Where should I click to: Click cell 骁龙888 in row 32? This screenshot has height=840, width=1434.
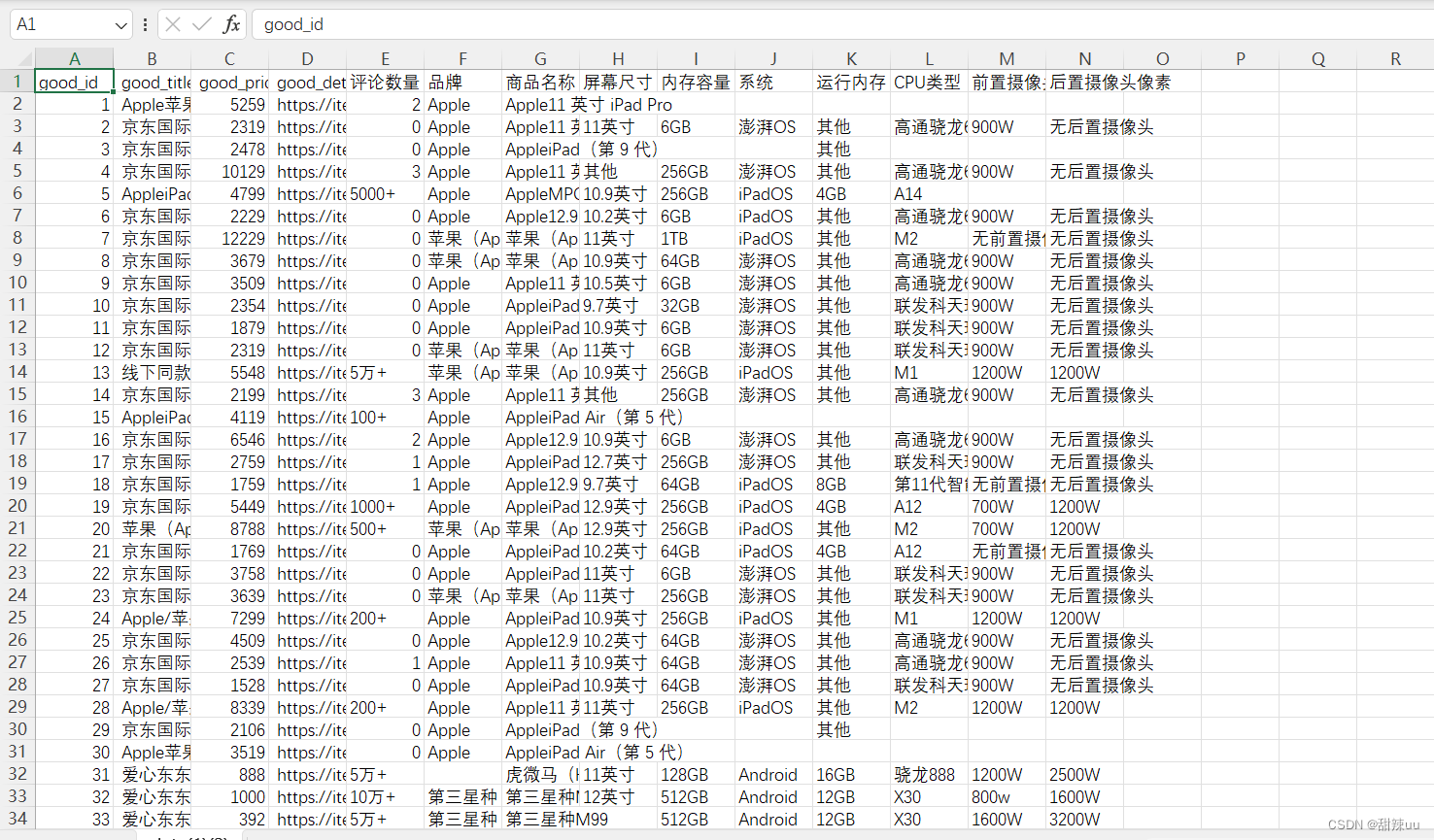coord(930,775)
